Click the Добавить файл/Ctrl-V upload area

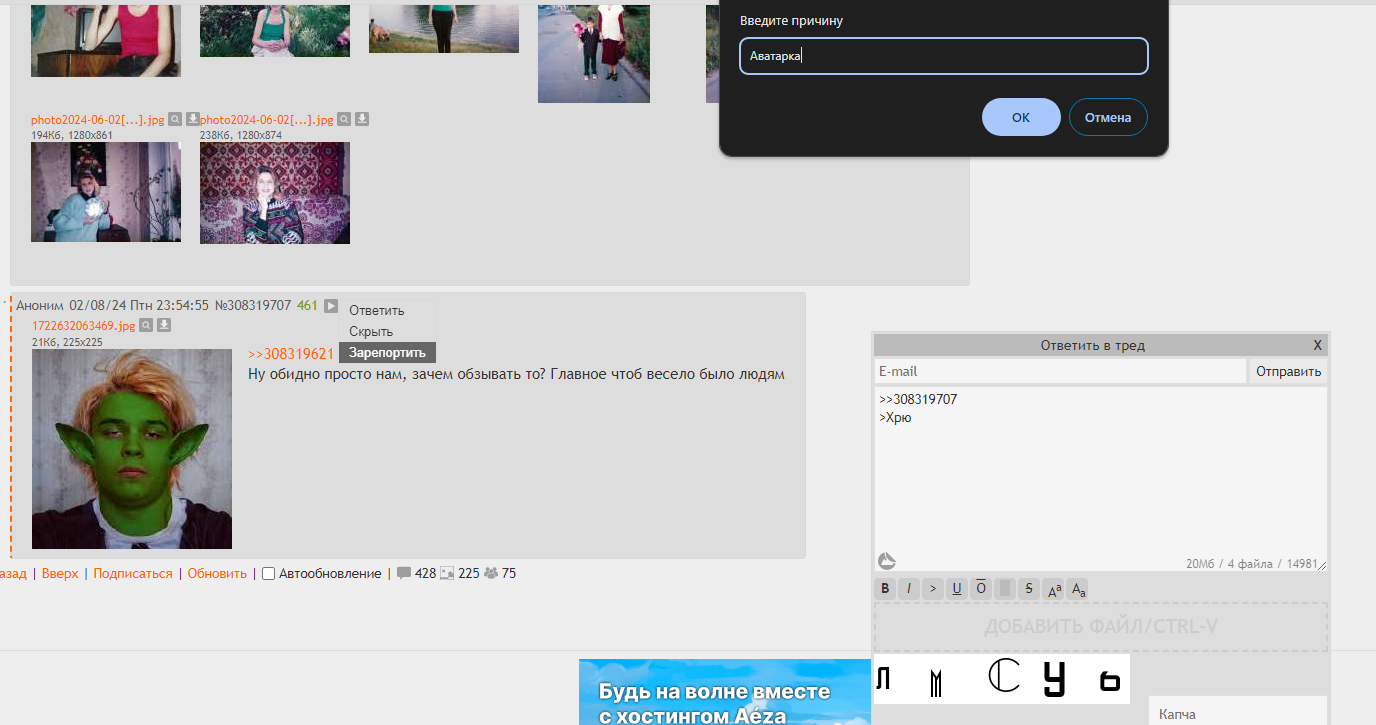1101,627
